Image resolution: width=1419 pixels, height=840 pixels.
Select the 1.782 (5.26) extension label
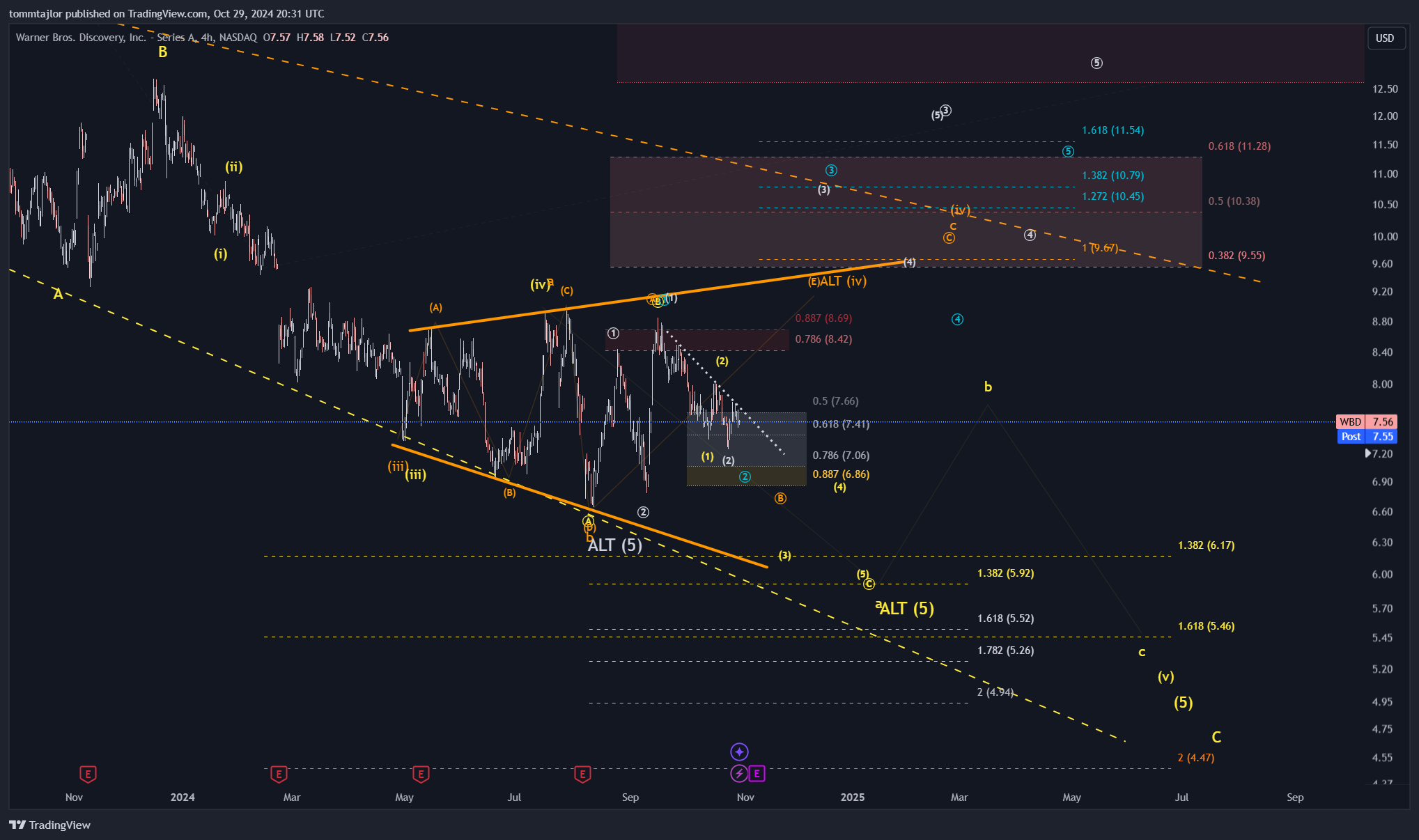(x=1005, y=651)
